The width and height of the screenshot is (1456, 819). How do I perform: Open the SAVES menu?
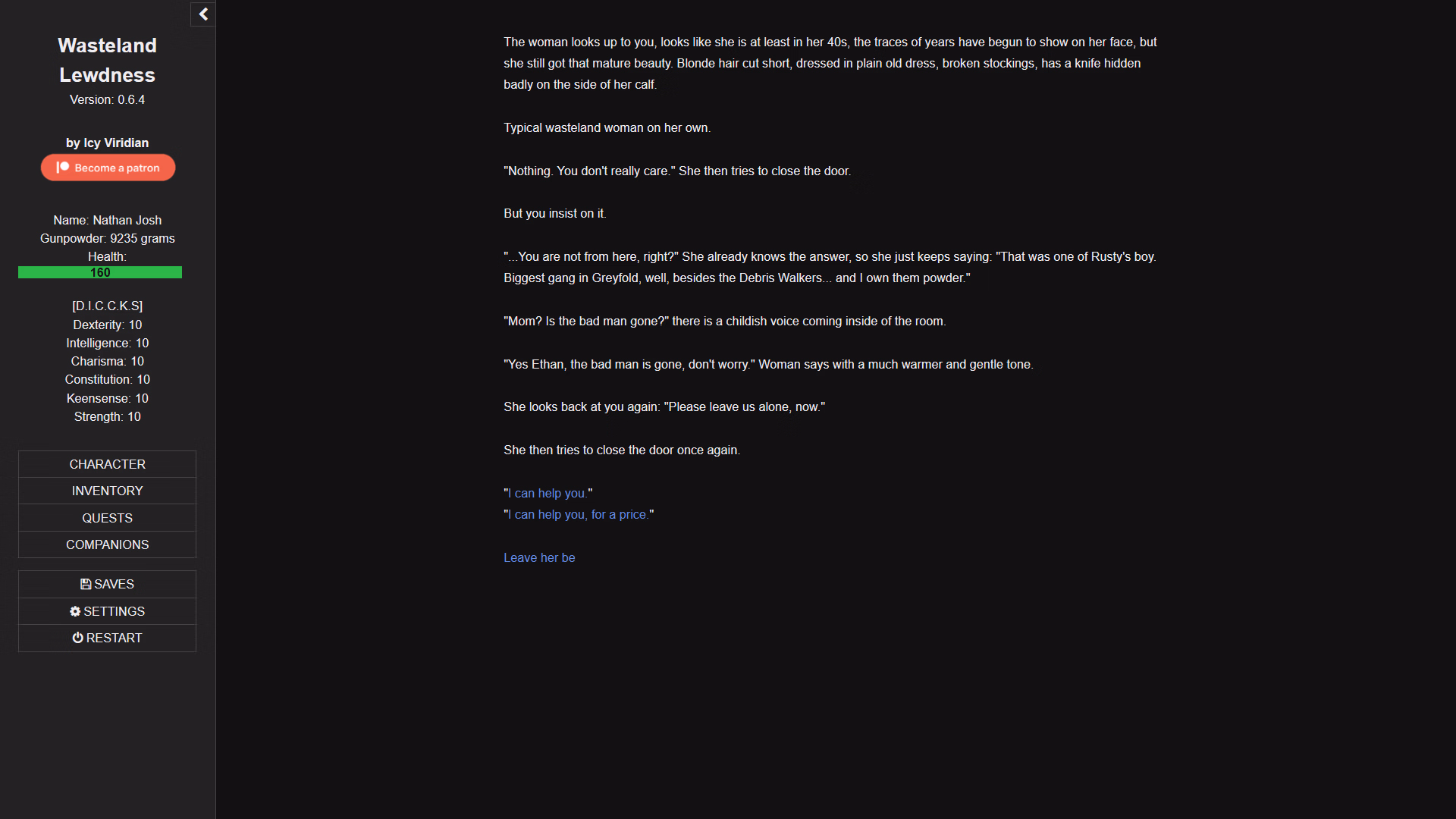coord(107,584)
